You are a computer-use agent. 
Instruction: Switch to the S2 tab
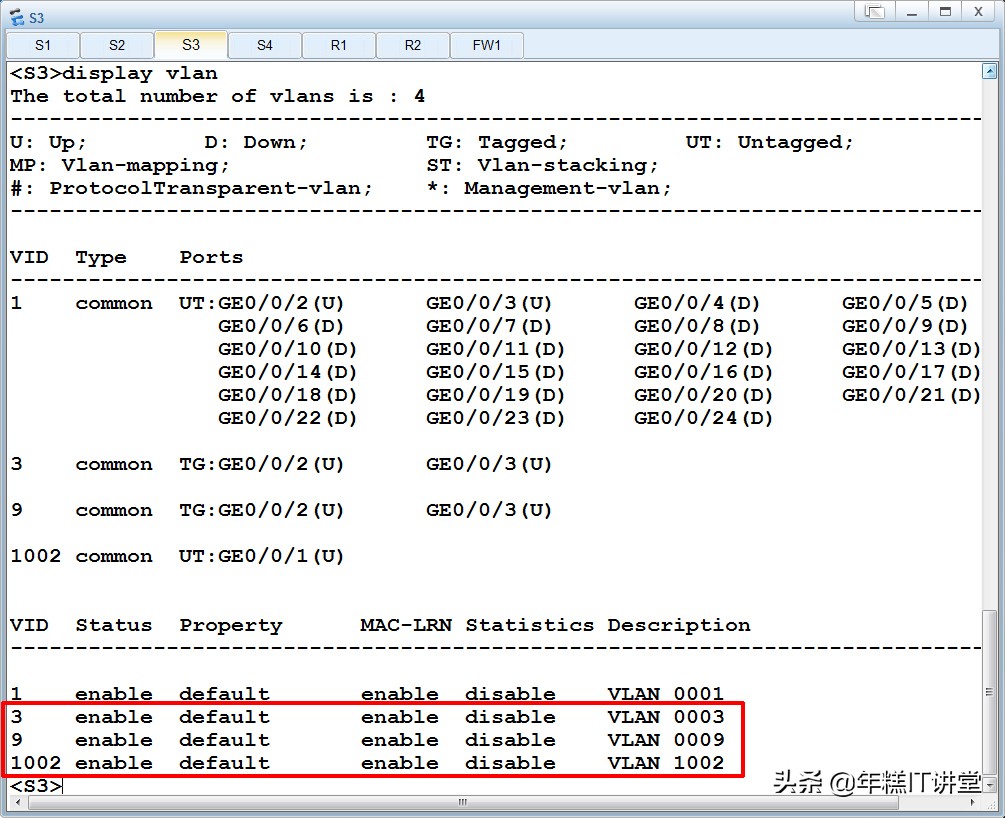pos(117,46)
